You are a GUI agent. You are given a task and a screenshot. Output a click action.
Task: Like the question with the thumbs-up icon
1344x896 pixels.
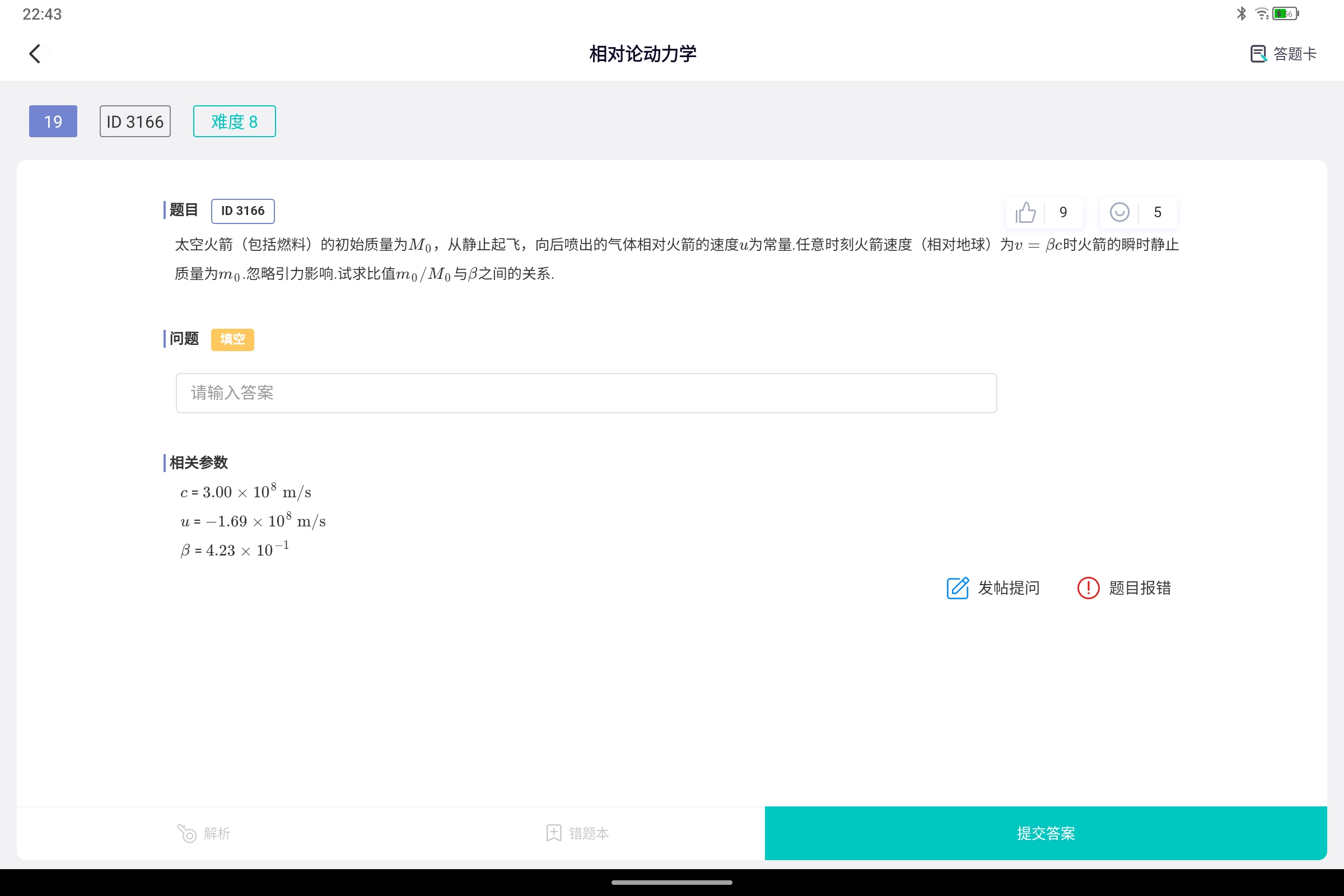click(1025, 212)
